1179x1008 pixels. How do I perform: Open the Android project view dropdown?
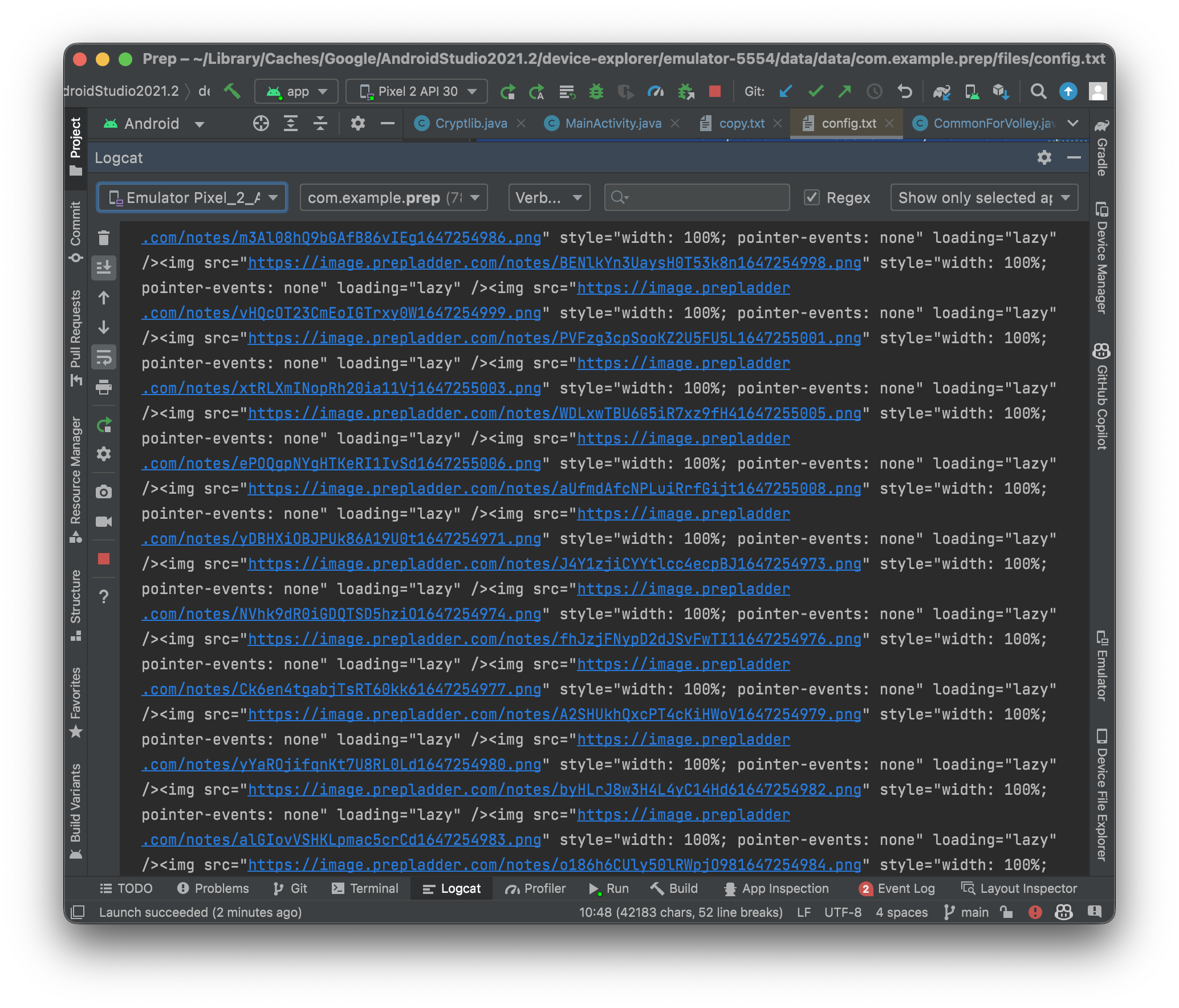[x=154, y=124]
